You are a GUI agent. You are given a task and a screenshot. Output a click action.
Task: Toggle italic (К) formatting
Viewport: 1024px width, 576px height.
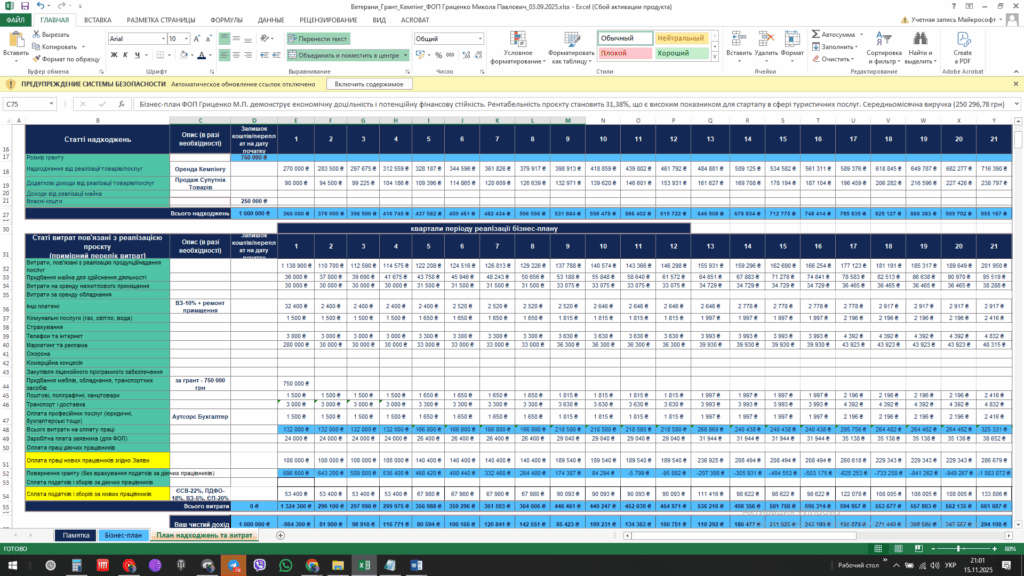pos(125,56)
